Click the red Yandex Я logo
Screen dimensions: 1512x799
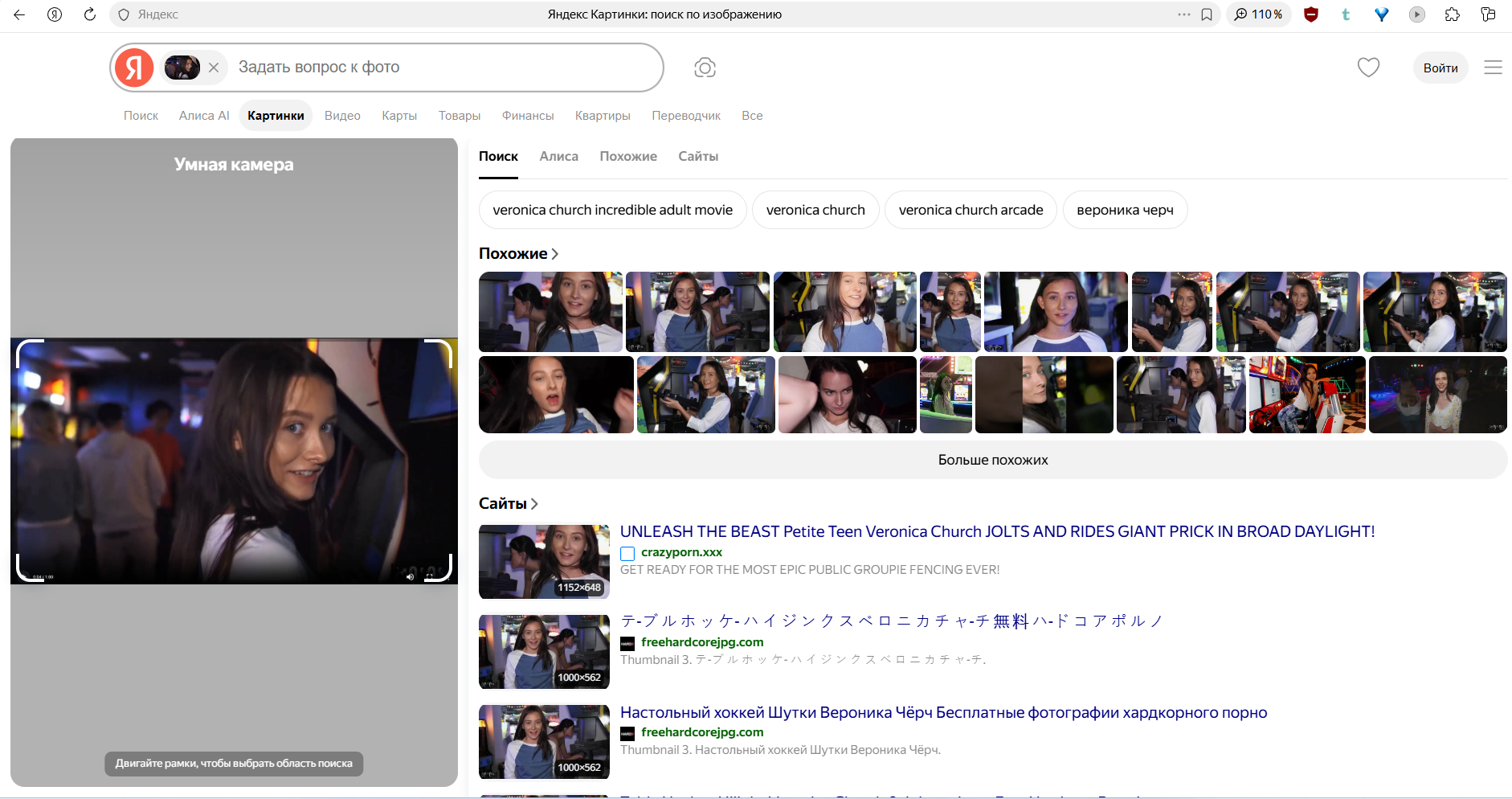click(134, 68)
